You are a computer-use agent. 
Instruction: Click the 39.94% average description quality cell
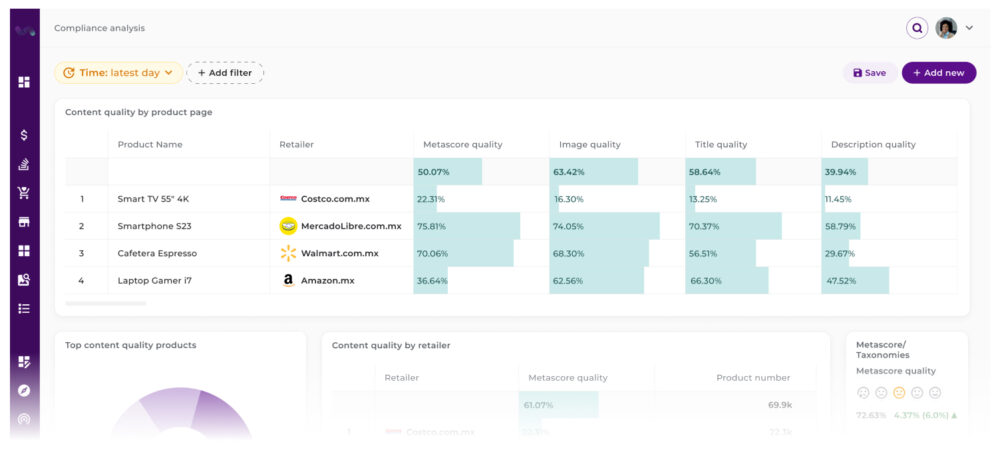point(889,172)
